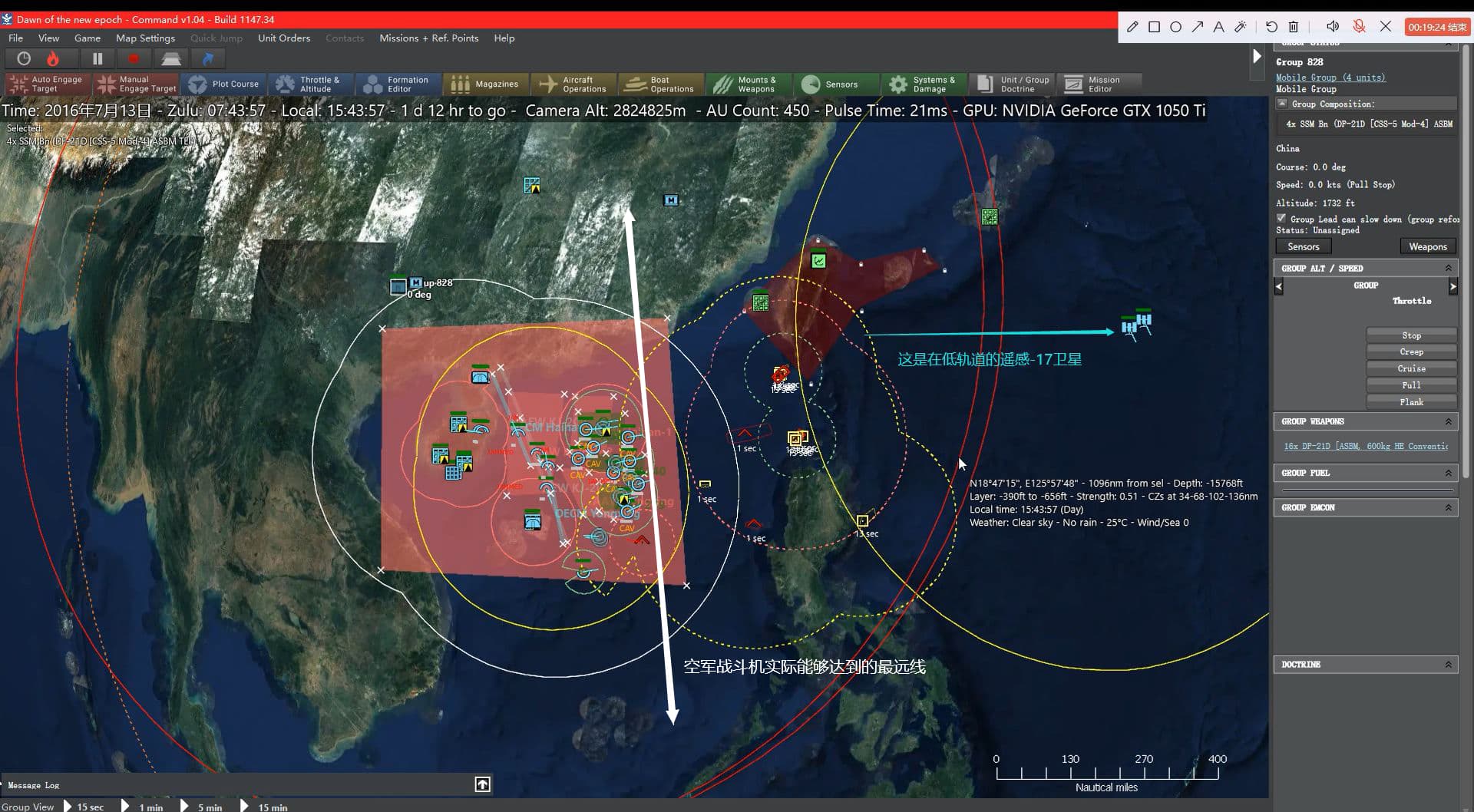Open the Help menu
Viewport: 1474px width, 812px height.
point(504,38)
